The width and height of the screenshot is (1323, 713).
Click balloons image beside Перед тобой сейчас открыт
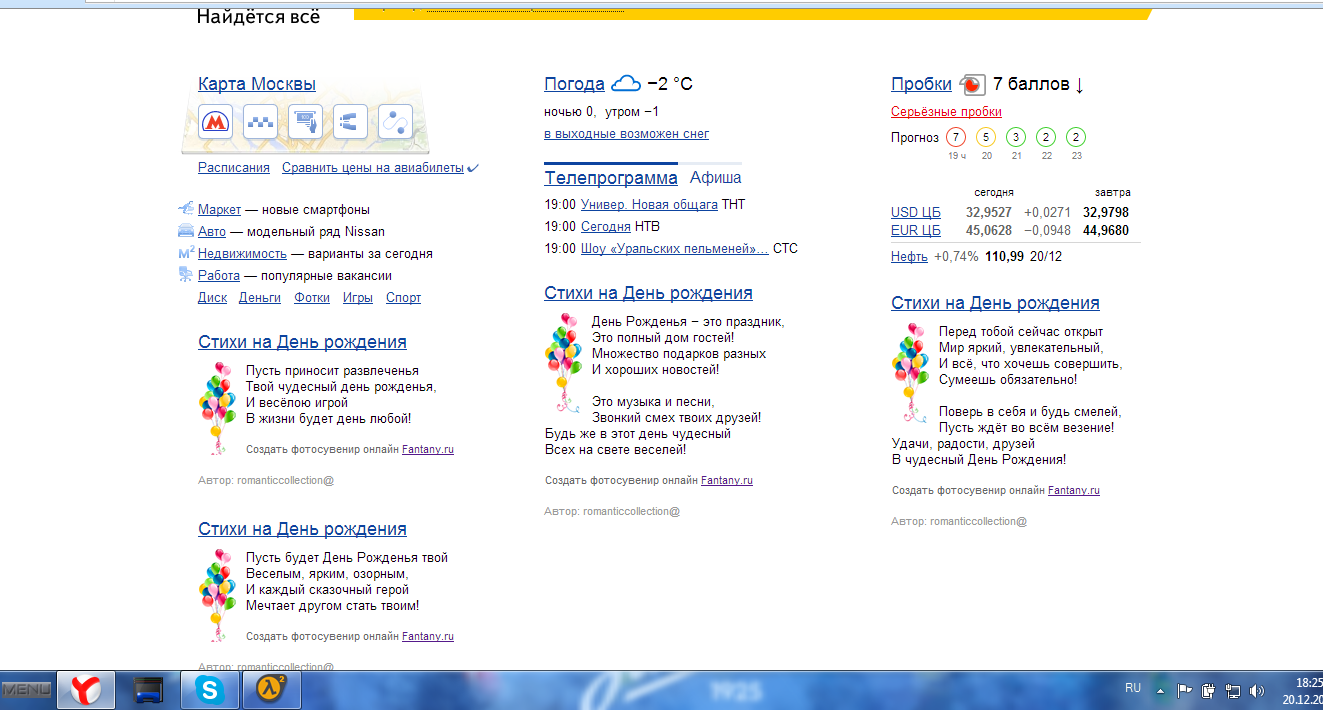(x=909, y=373)
